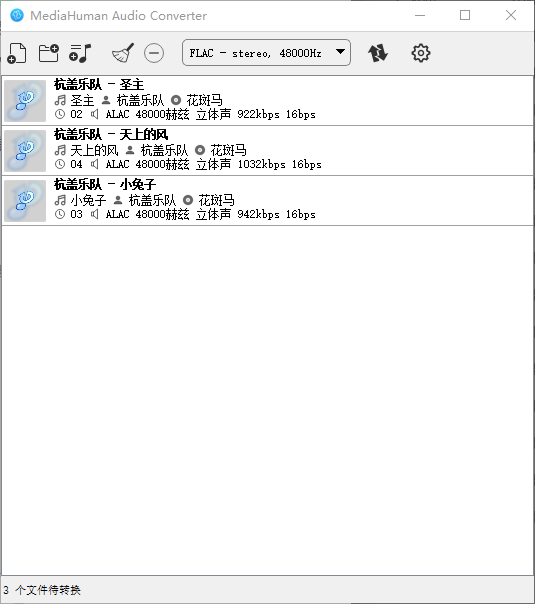Click the album name 花斑马 in 圣主 row
This screenshot has width=535, height=604.
point(205,101)
